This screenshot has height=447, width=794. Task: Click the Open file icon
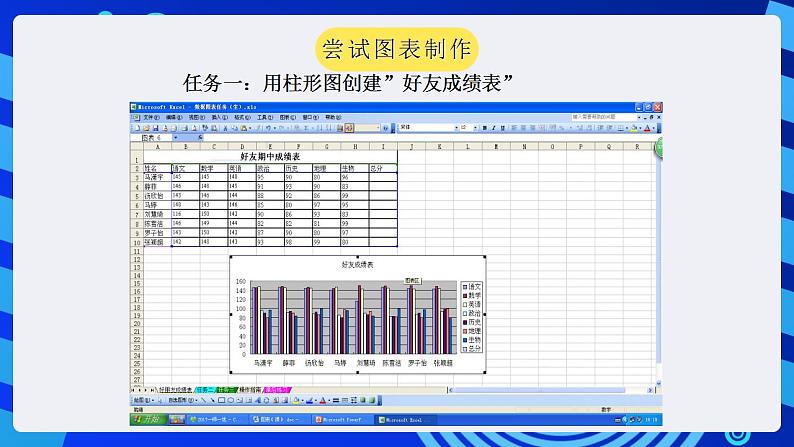point(147,128)
